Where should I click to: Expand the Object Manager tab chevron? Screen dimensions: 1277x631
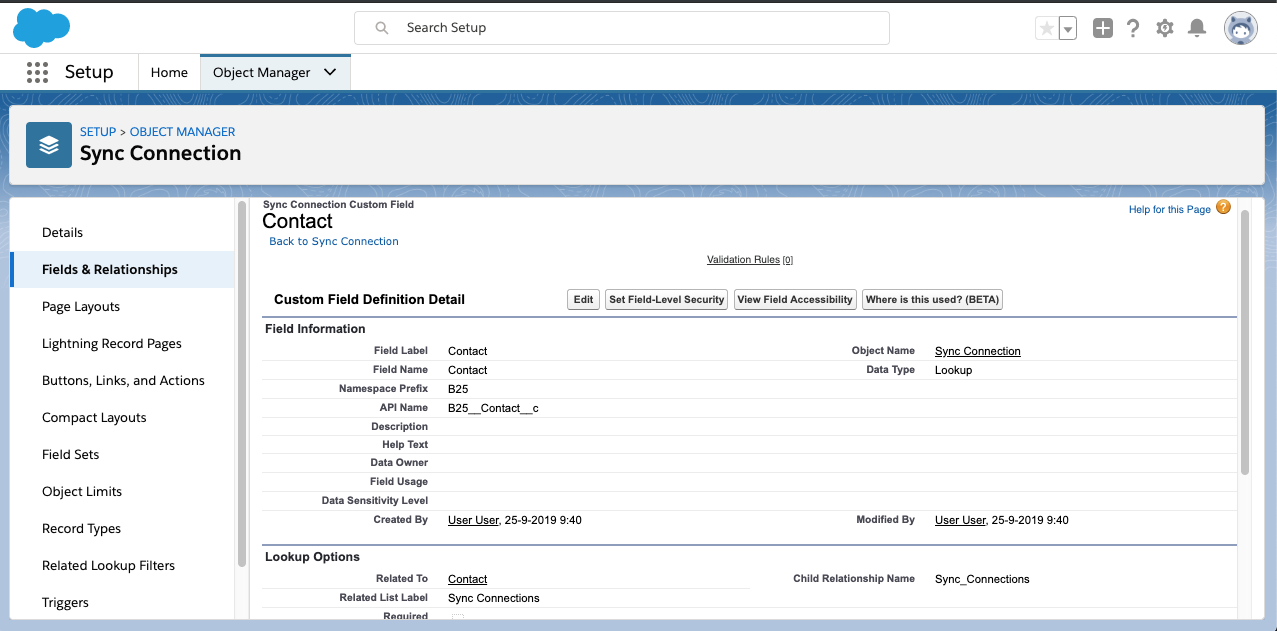pos(330,72)
